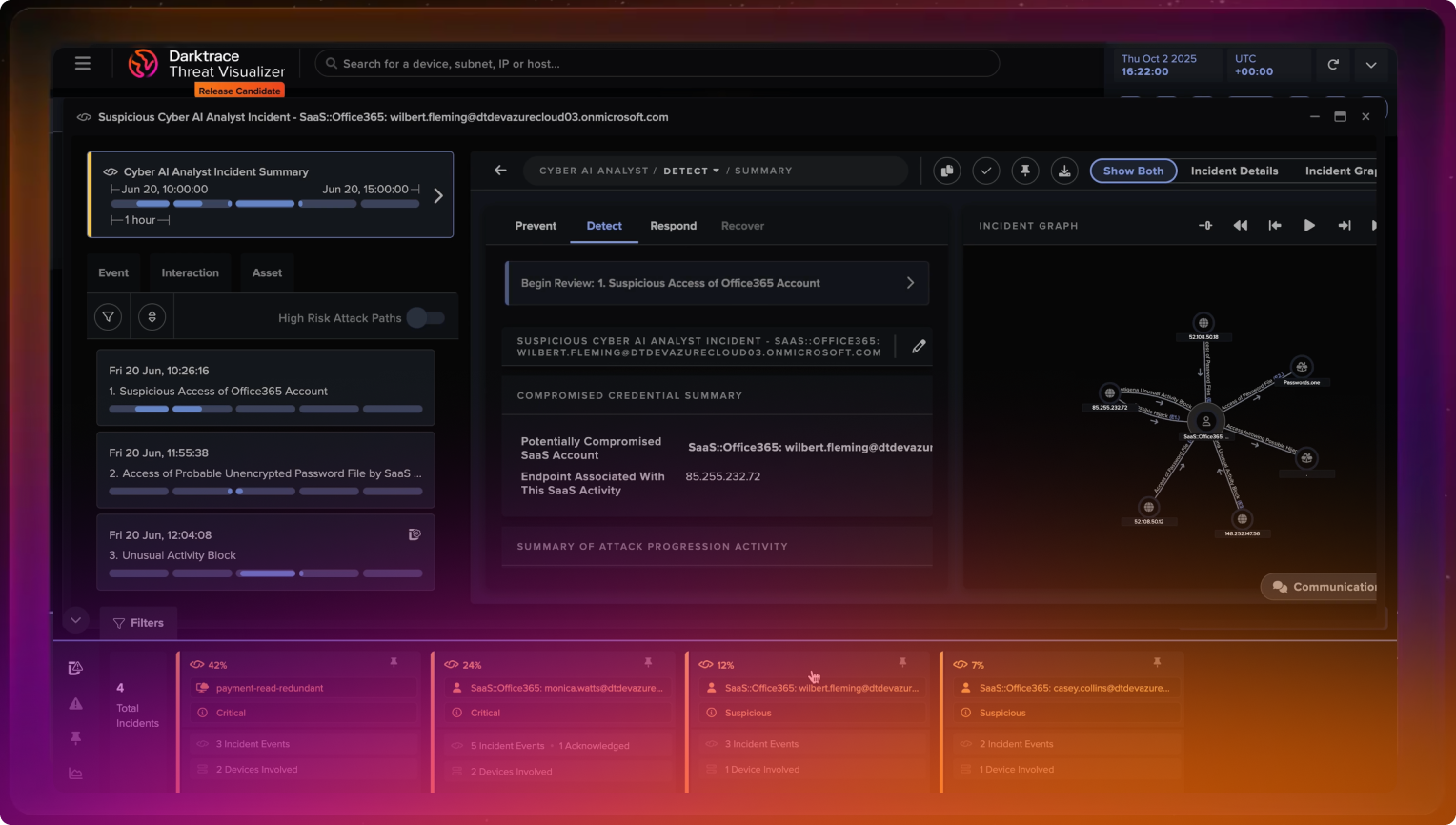Switch to the Prevent tab

pyautogui.click(x=536, y=226)
